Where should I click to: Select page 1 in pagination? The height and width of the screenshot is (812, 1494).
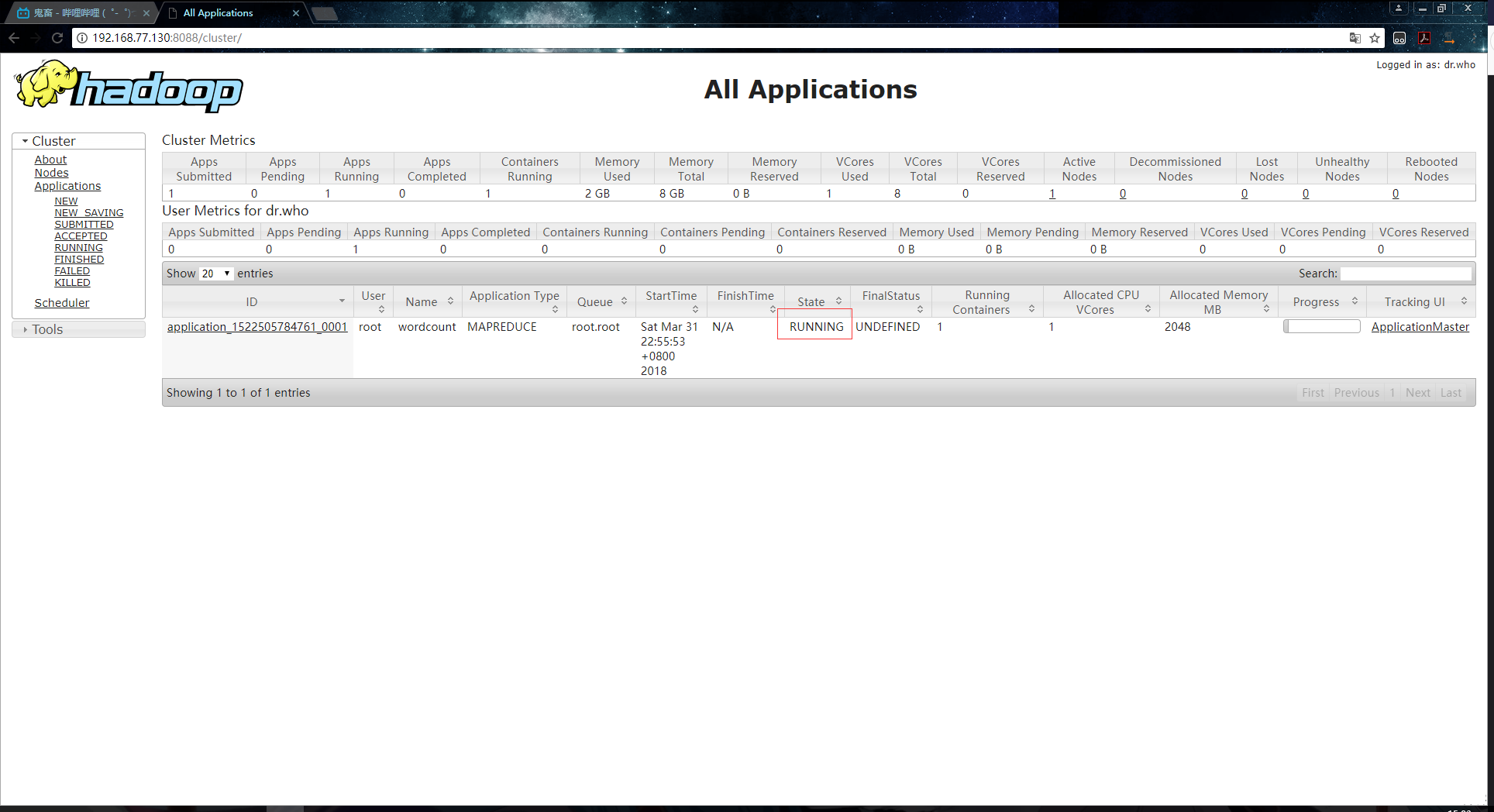coord(1392,393)
